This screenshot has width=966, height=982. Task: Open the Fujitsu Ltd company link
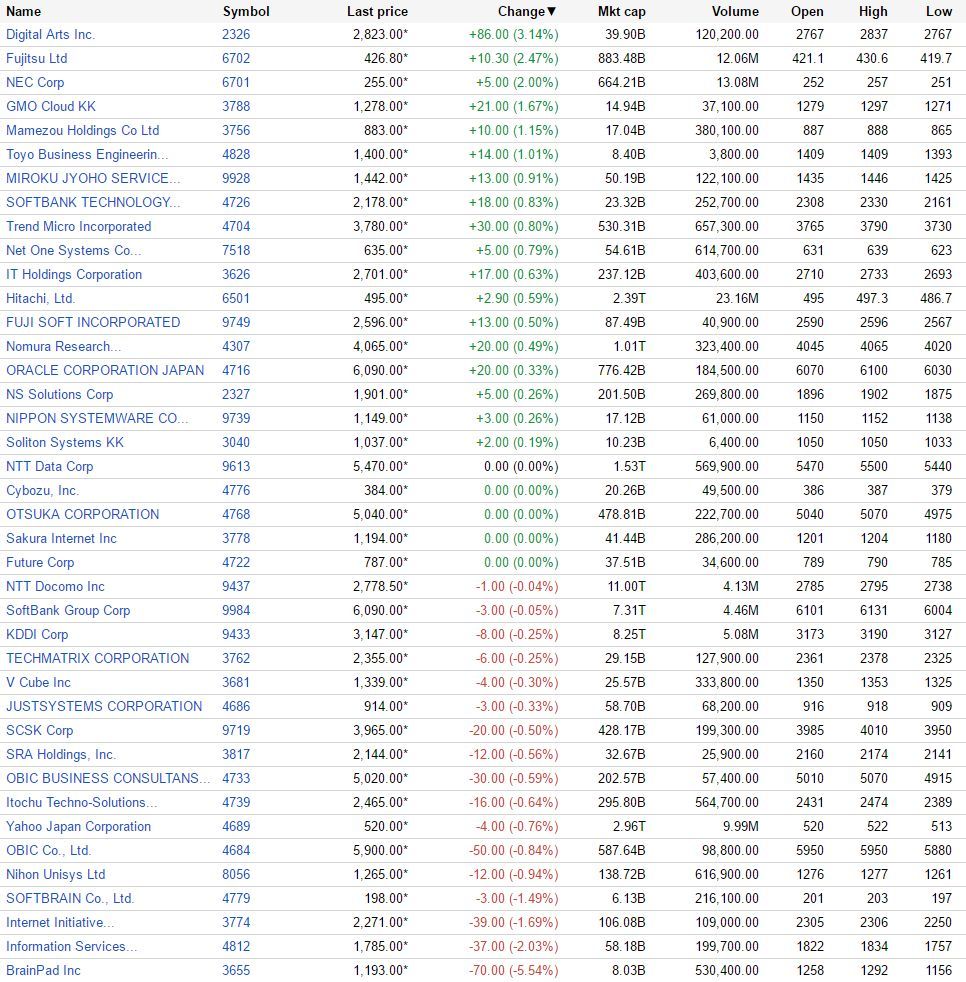click(36, 58)
